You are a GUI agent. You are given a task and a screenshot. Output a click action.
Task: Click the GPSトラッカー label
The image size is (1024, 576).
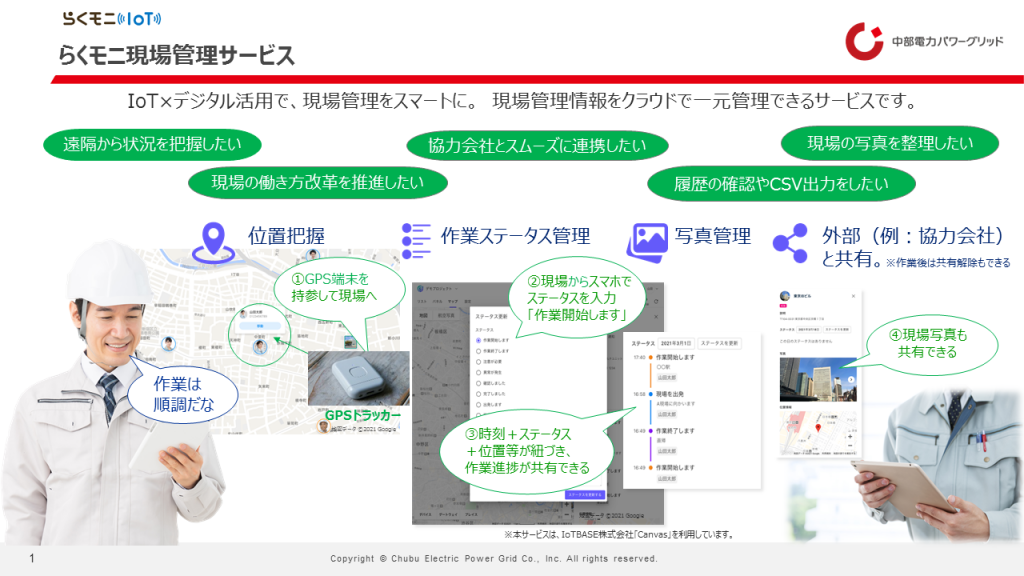pos(362,415)
